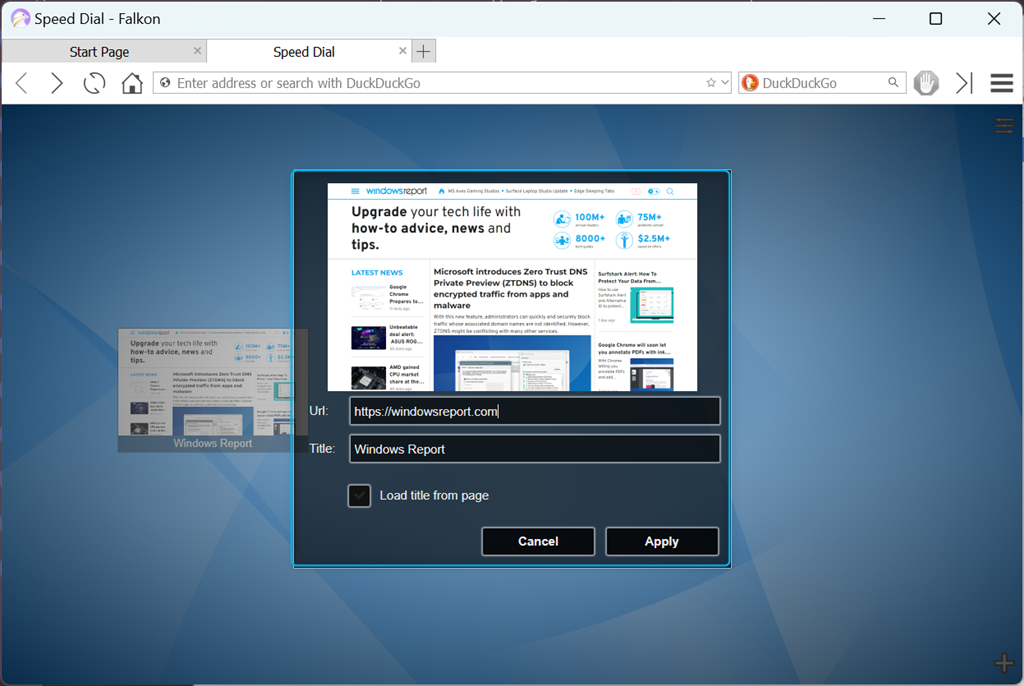The width and height of the screenshot is (1024, 686).
Task: Bookmark the page with the star icon
Action: coord(711,83)
